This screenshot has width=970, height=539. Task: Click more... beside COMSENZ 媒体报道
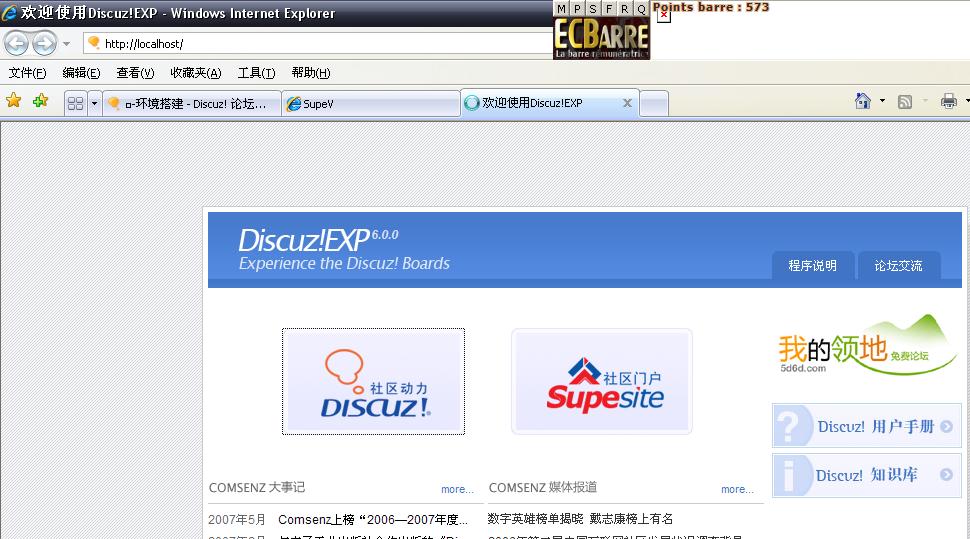[737, 489]
